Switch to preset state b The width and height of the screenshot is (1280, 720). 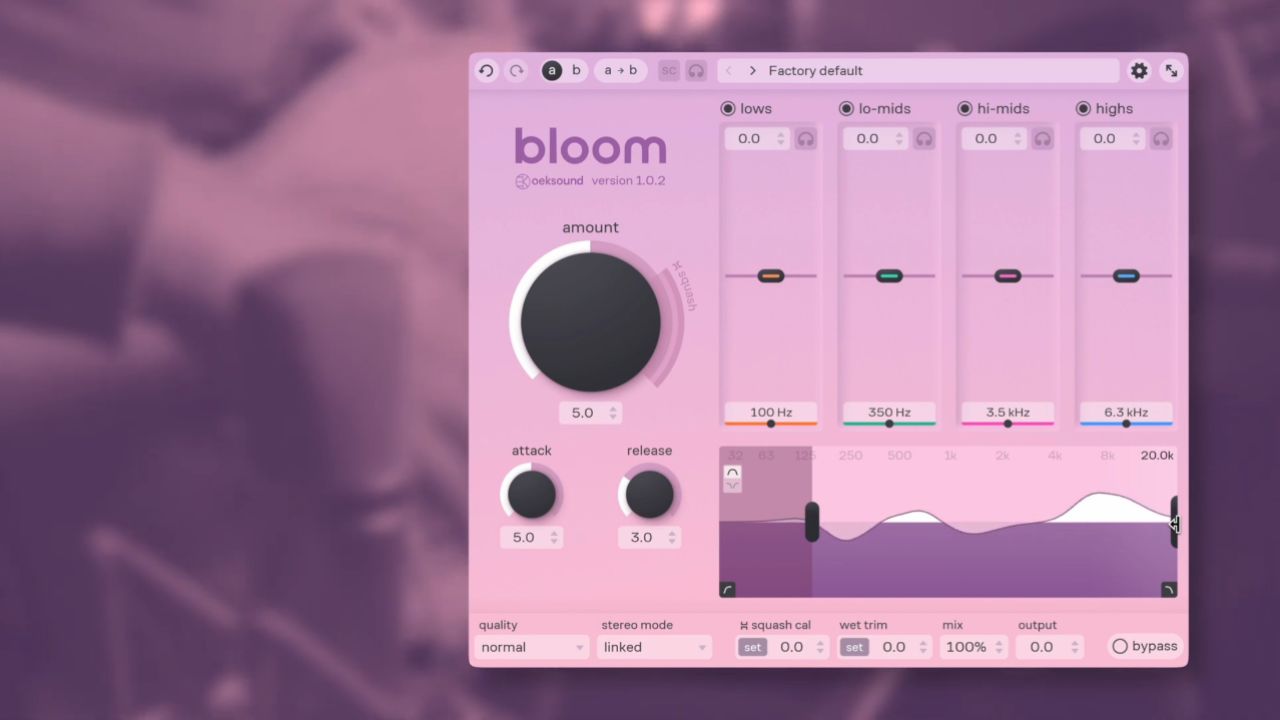click(576, 70)
